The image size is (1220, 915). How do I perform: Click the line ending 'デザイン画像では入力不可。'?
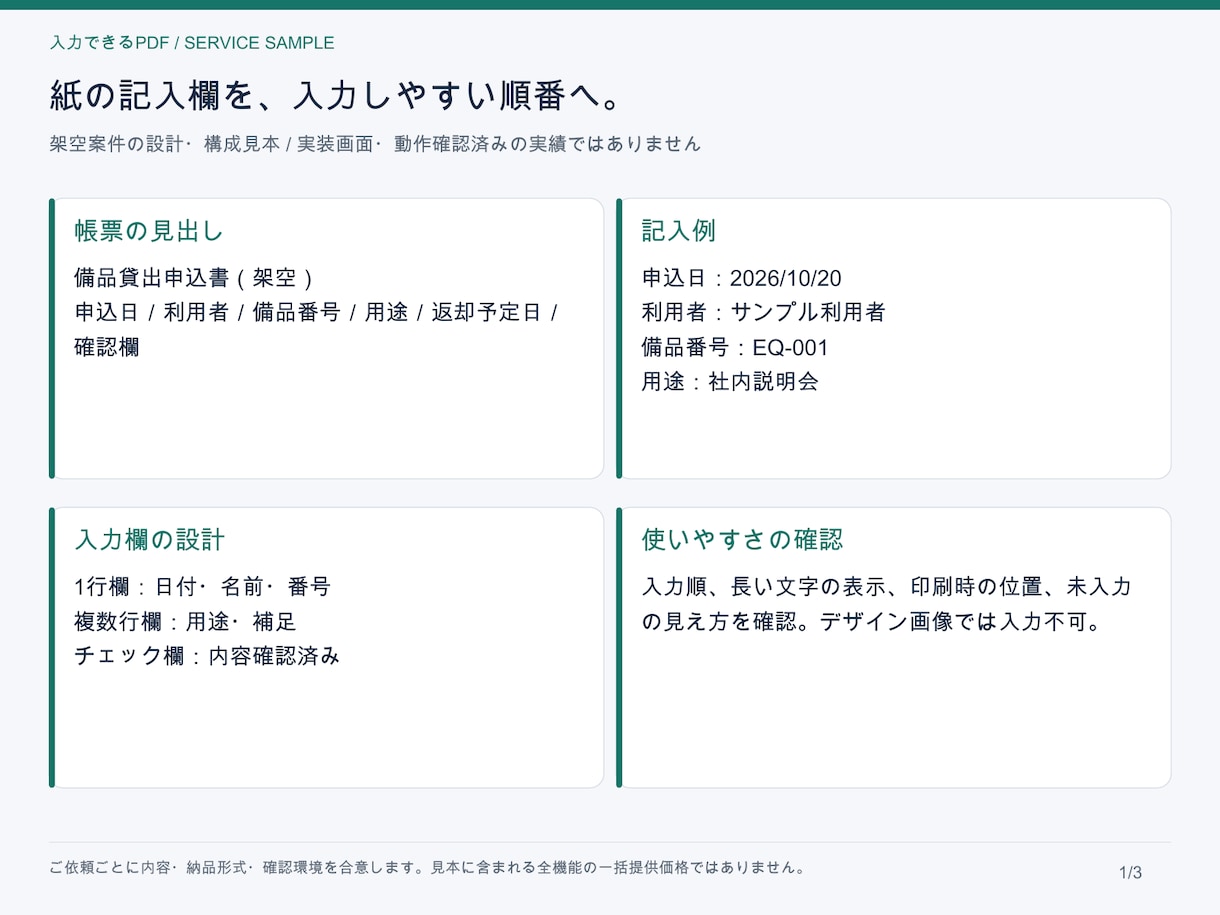871,622
